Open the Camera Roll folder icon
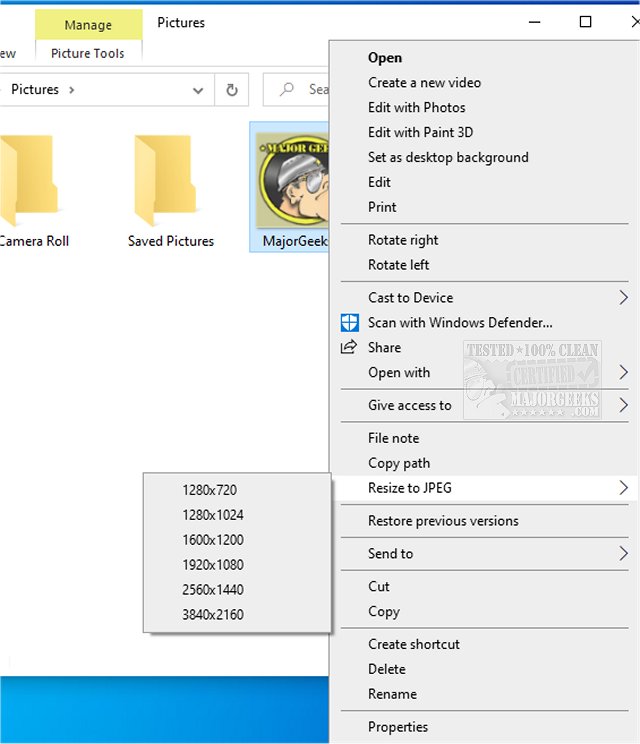This screenshot has height=744, width=640. (22, 180)
